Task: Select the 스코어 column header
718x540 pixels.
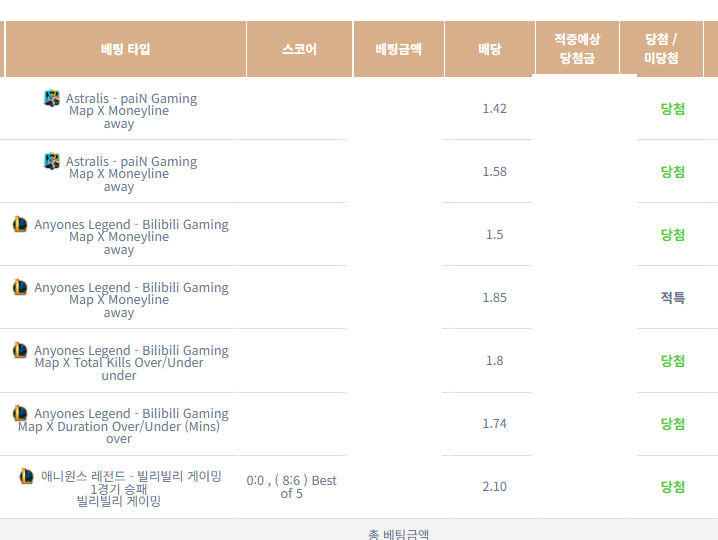Action: pos(299,49)
